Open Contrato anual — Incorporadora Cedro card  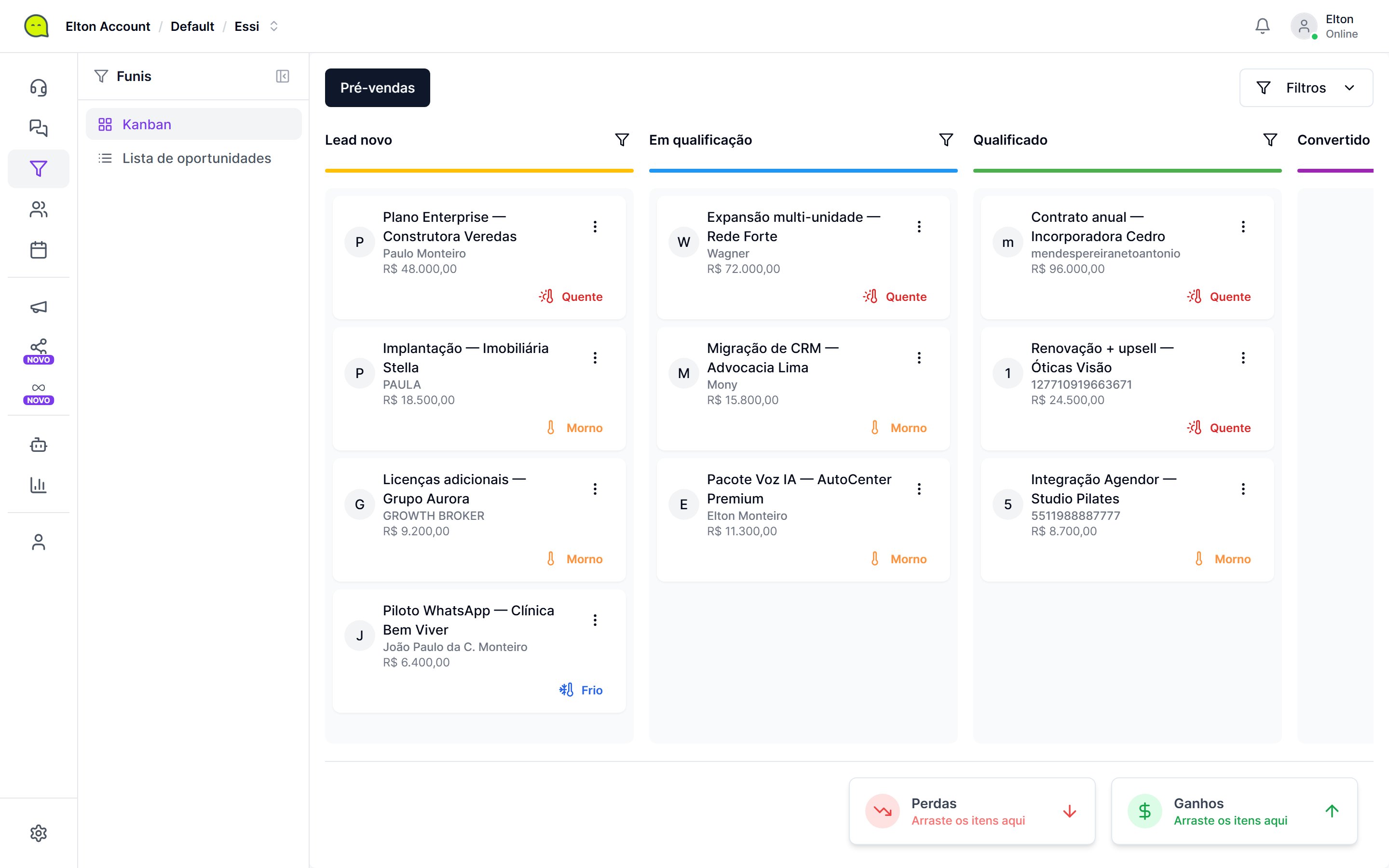pyautogui.click(x=1127, y=258)
